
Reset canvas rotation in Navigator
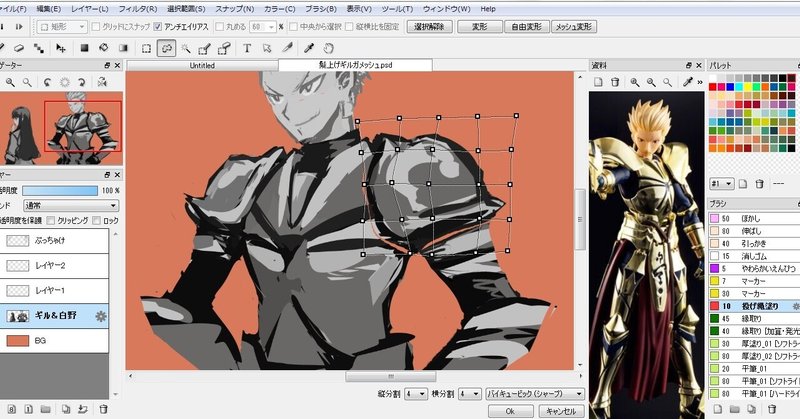point(65,82)
